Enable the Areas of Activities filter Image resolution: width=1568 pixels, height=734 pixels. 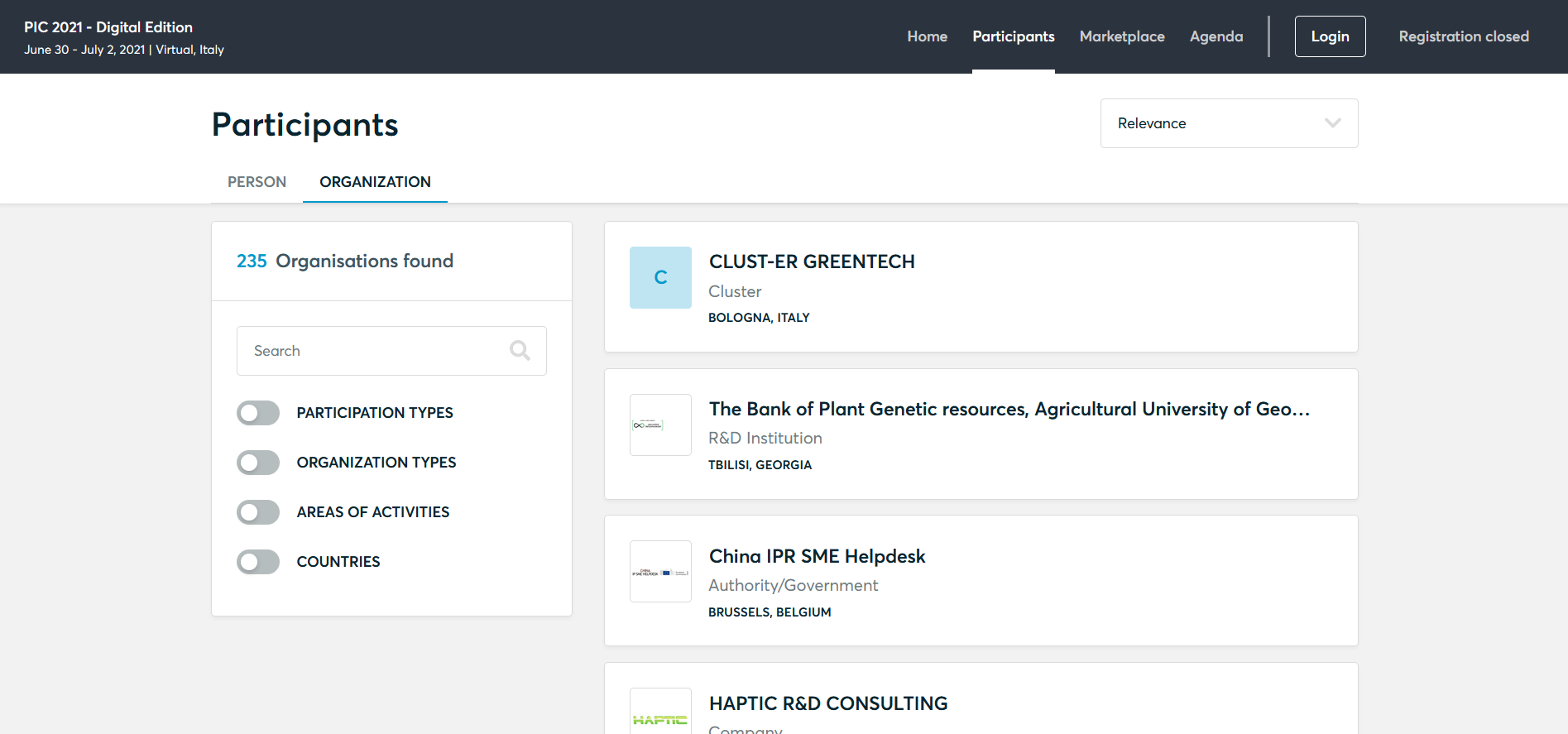tap(258, 512)
